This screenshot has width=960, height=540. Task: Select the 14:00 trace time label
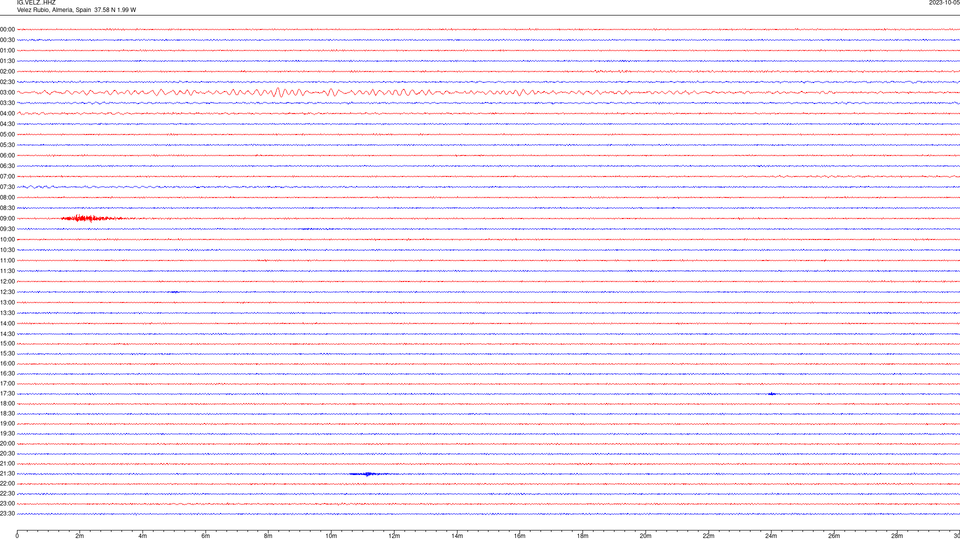click(7, 323)
